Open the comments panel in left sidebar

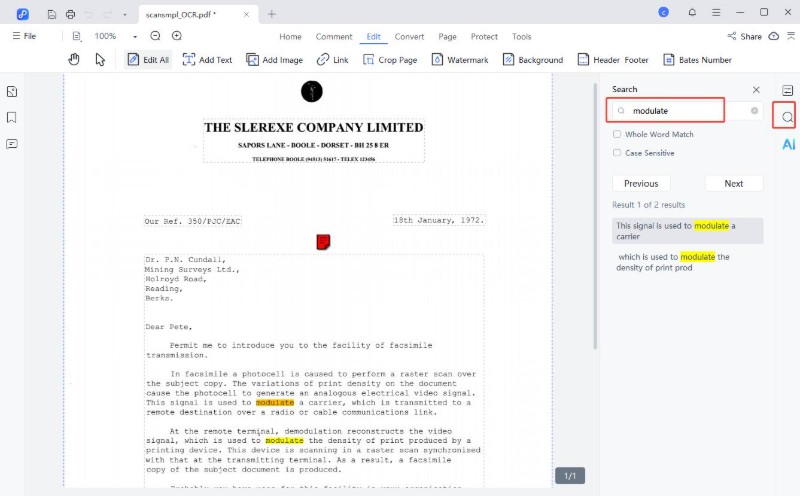12,144
